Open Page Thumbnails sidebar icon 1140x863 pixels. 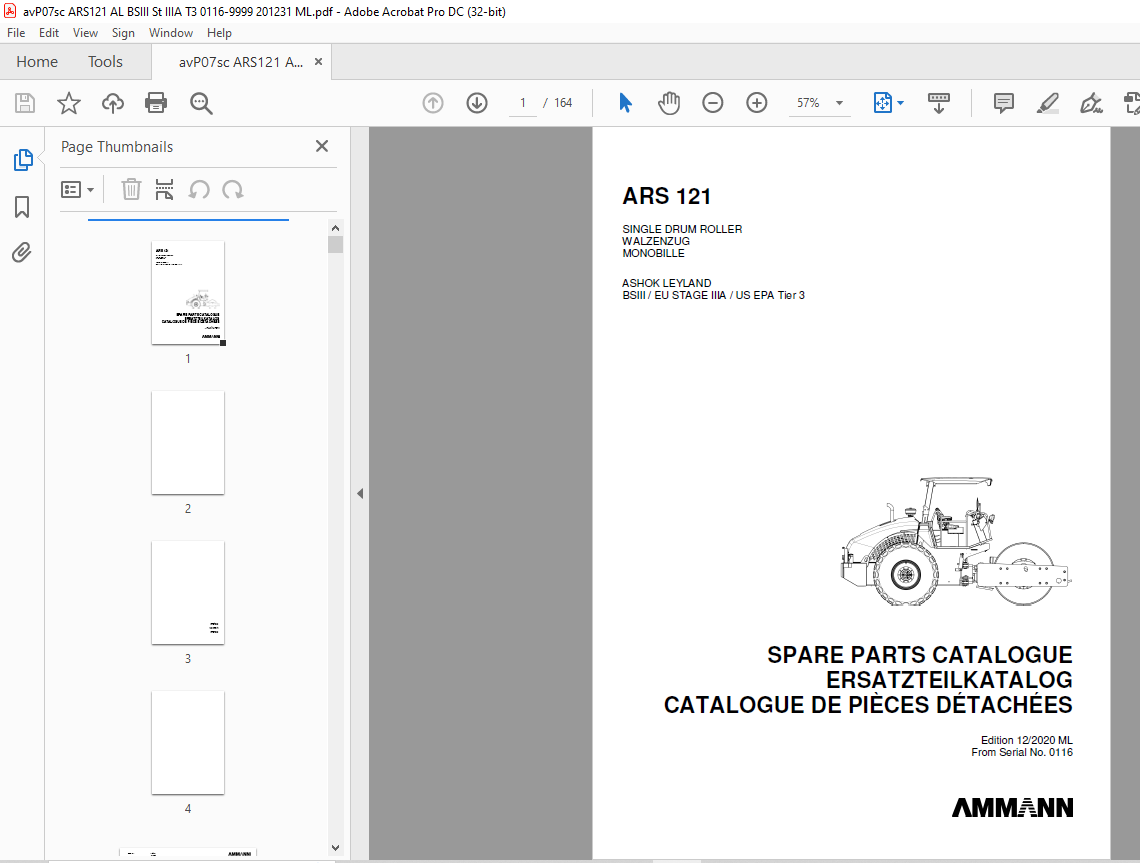pos(23,160)
